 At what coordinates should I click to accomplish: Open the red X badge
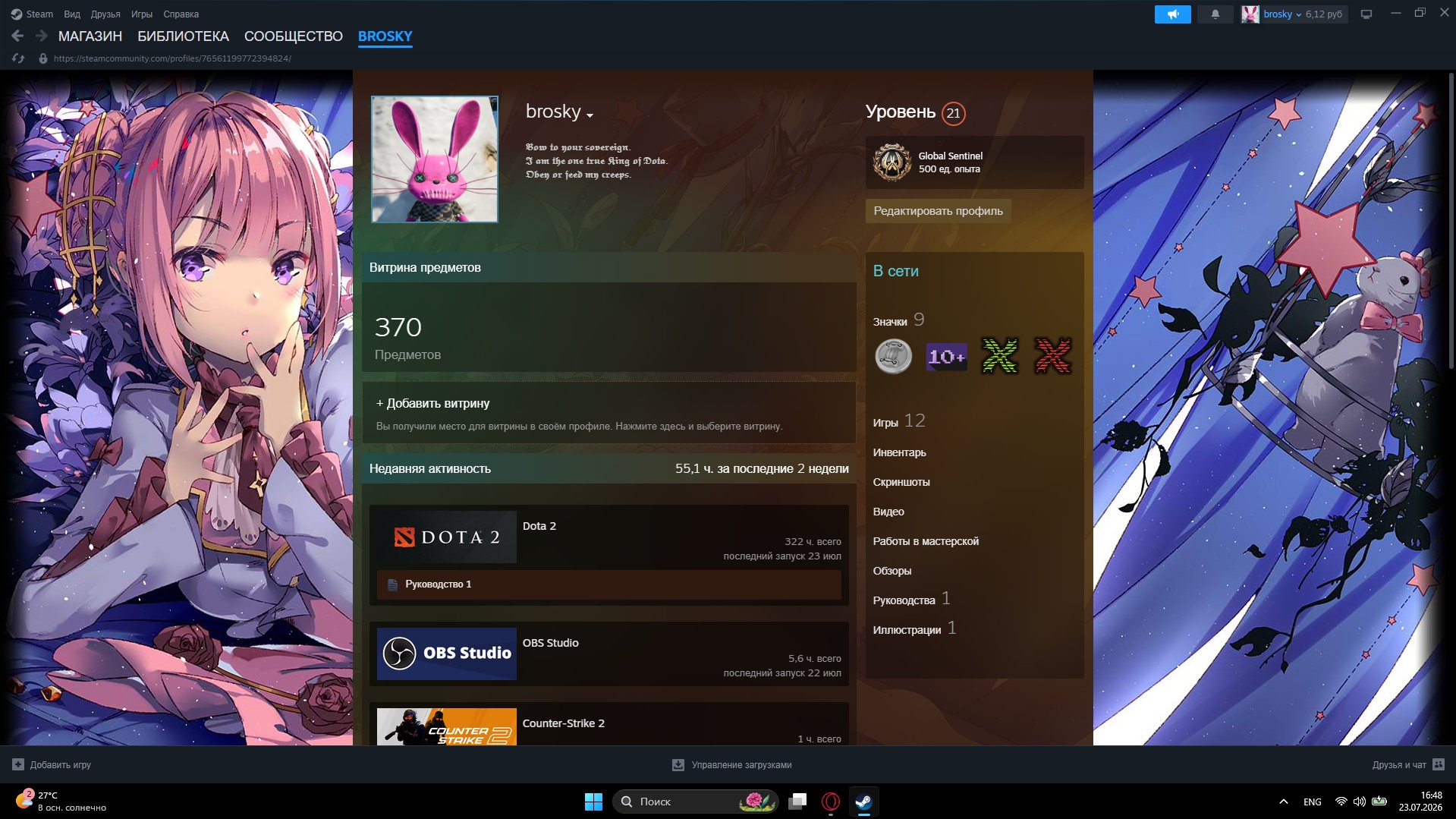(x=1052, y=356)
